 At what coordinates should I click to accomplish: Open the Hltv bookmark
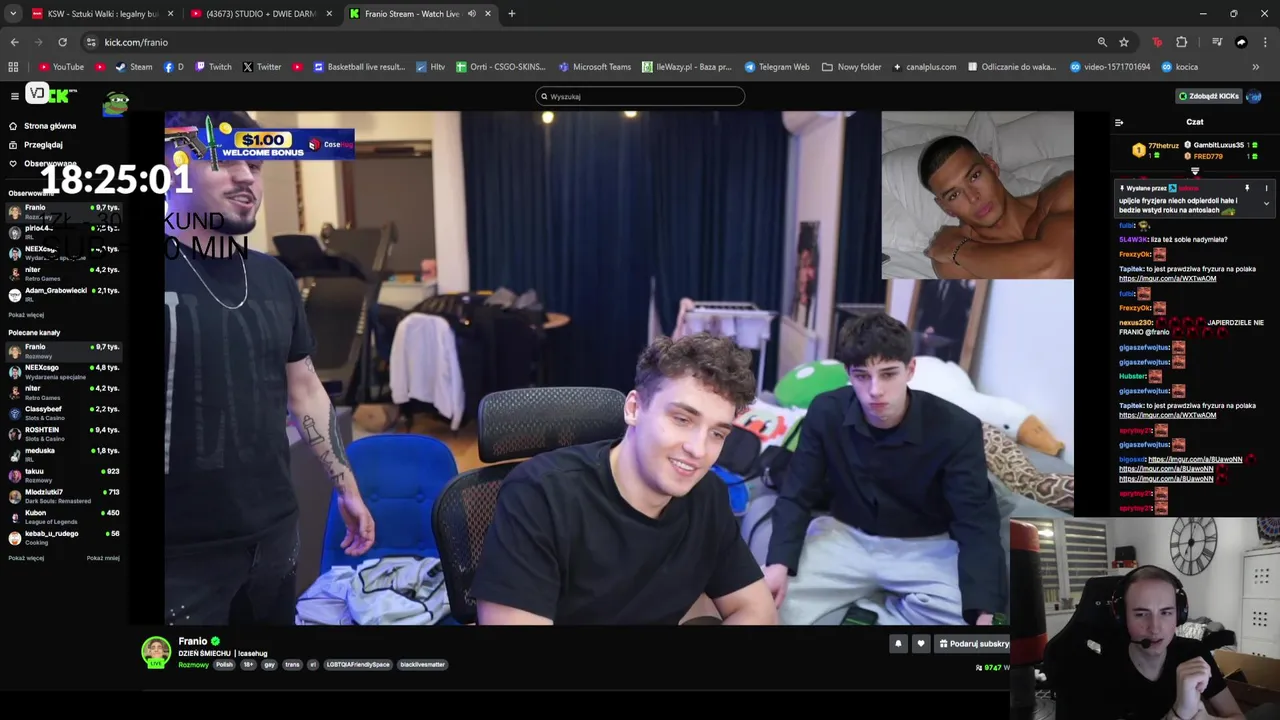point(430,67)
